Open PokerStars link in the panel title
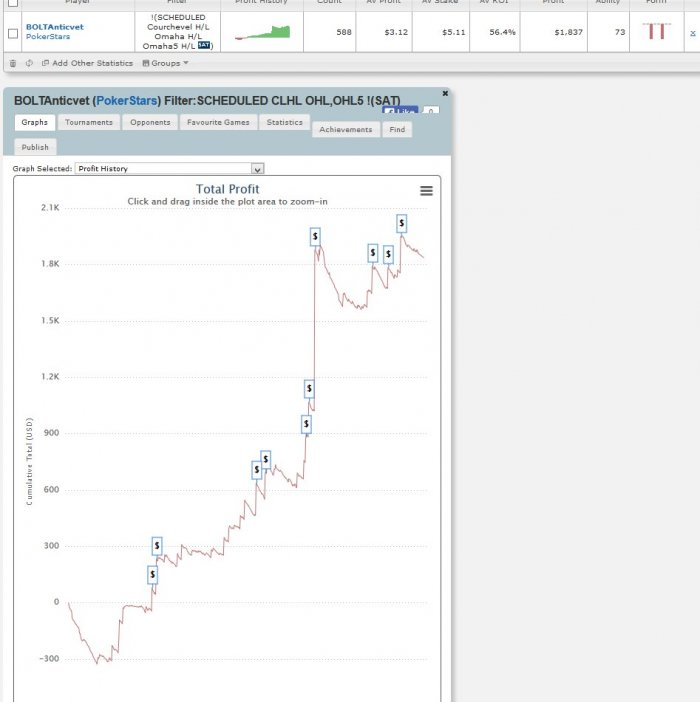 tap(127, 101)
